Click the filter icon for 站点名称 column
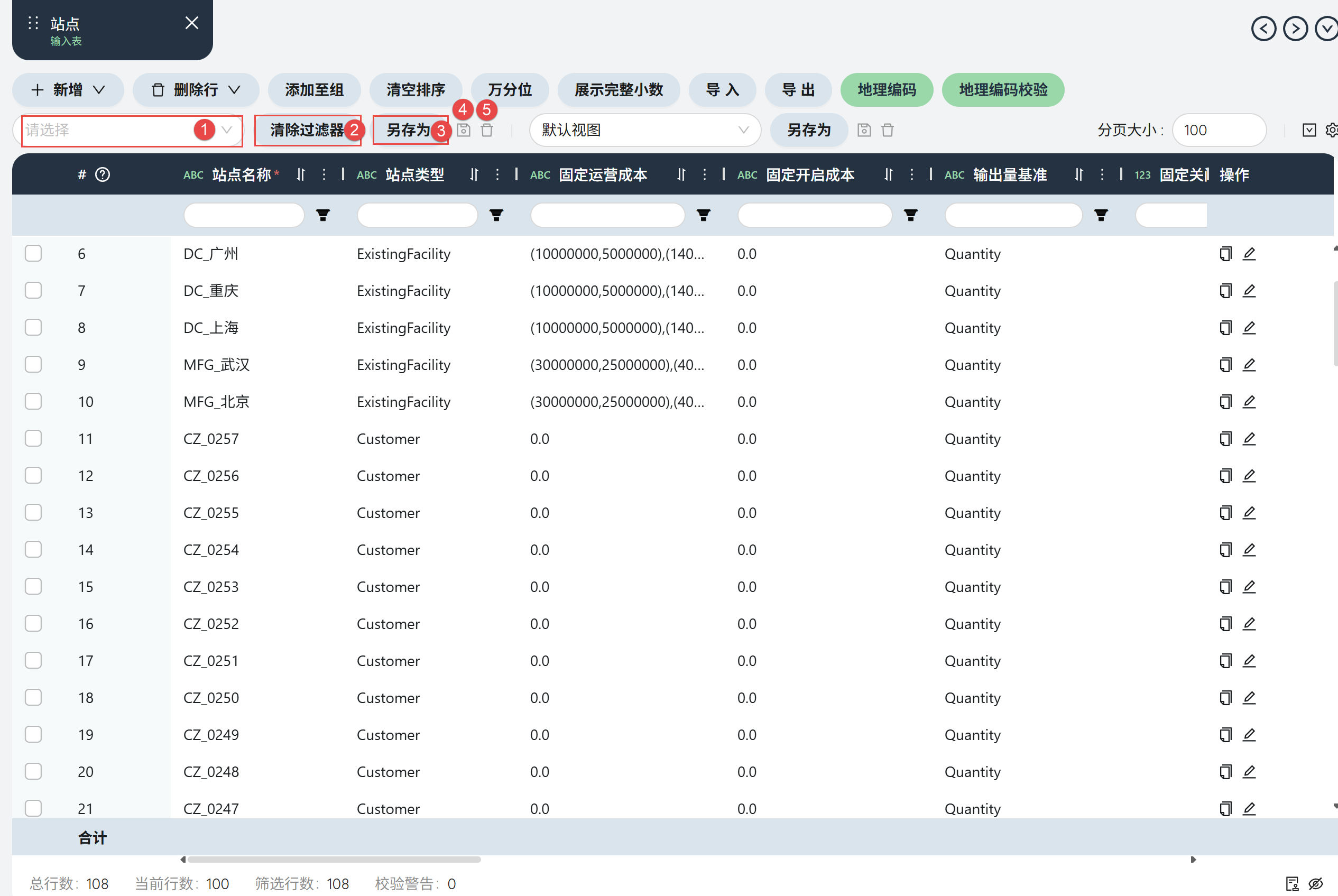The width and height of the screenshot is (1338, 896). [x=323, y=216]
